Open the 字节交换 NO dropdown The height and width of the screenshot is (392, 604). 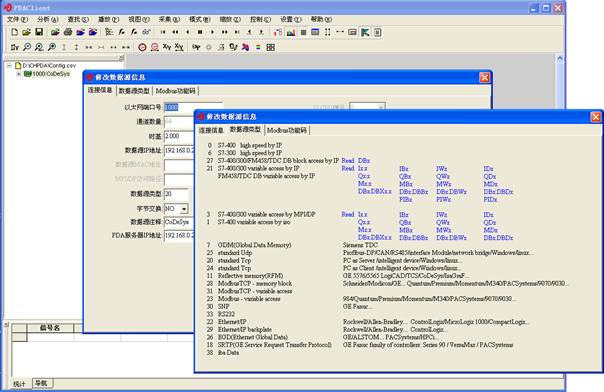[x=184, y=209]
